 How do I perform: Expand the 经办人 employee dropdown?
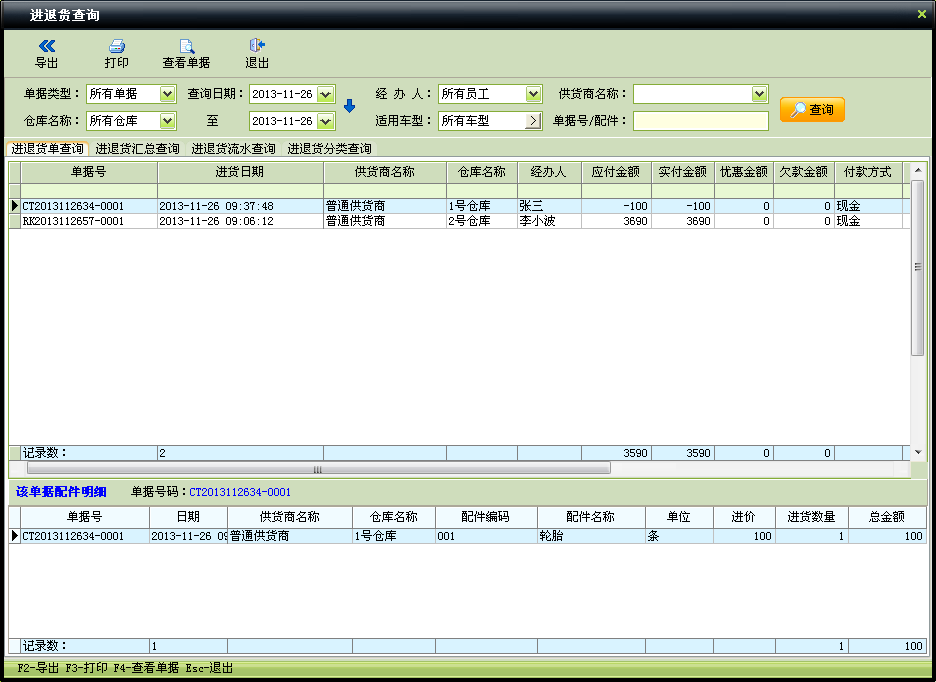[x=533, y=94]
